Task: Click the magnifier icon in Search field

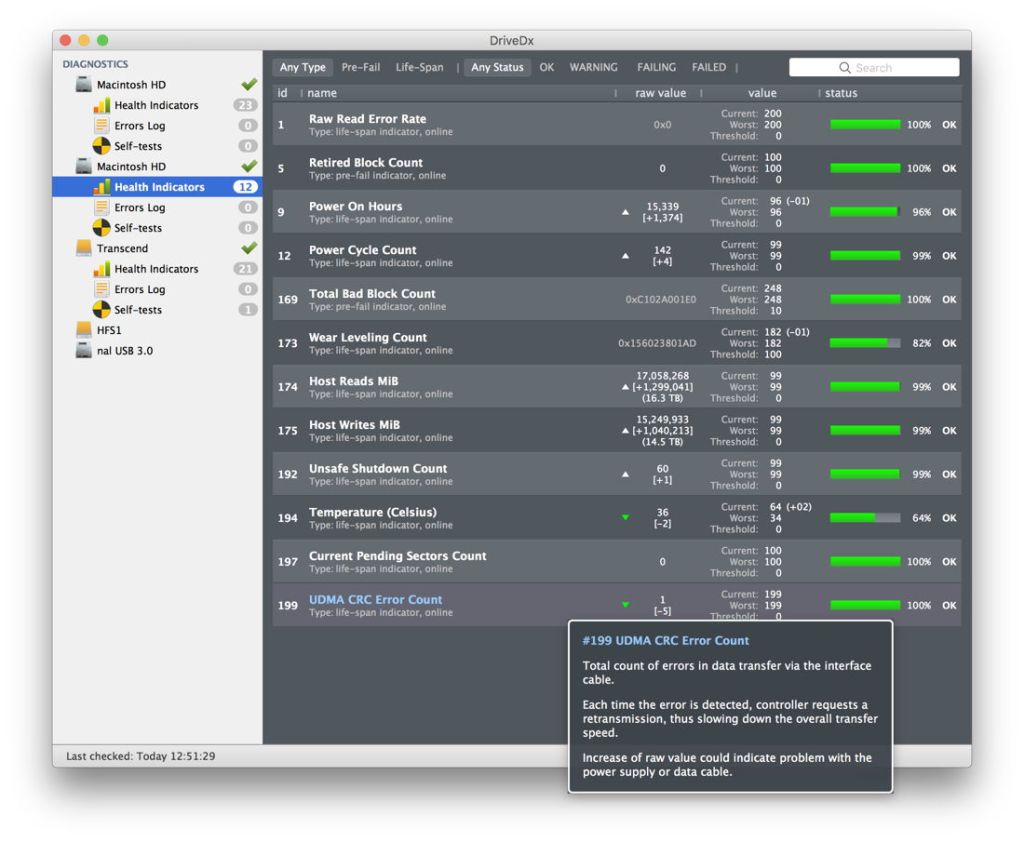Action: point(845,68)
